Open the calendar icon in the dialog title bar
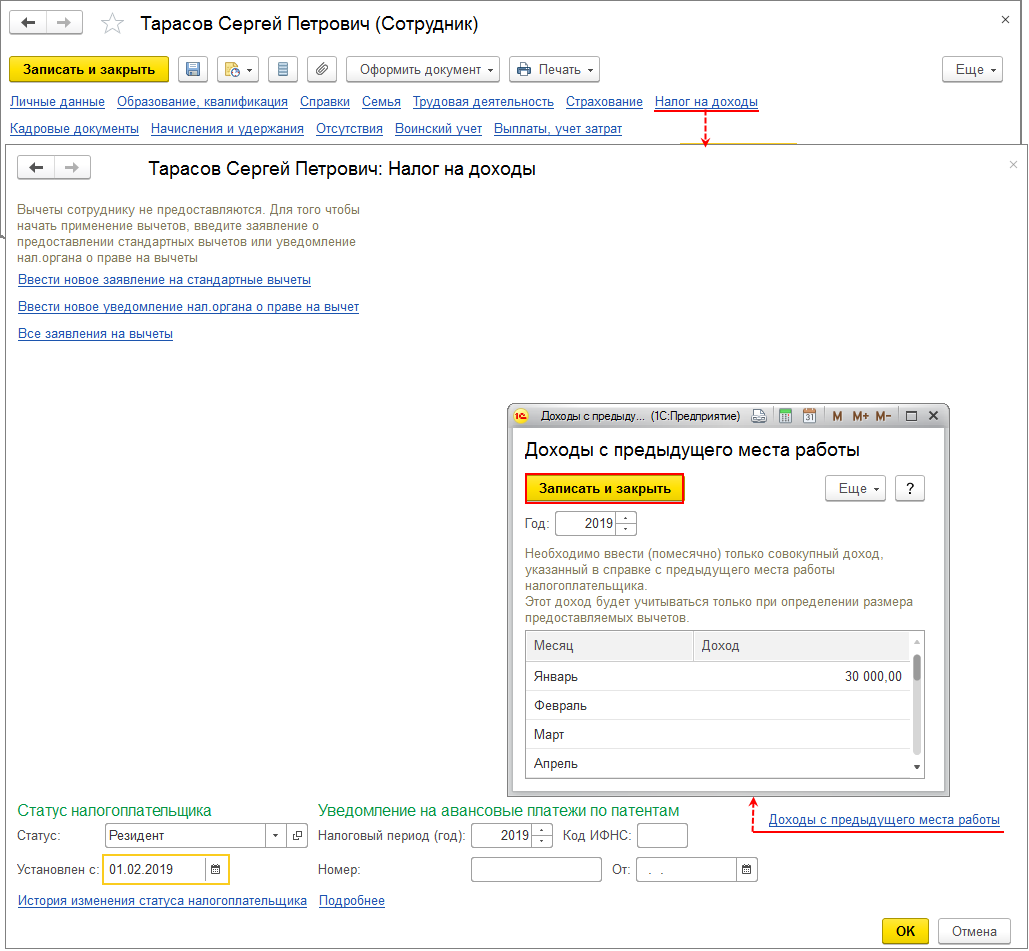 pyautogui.click(x=809, y=416)
